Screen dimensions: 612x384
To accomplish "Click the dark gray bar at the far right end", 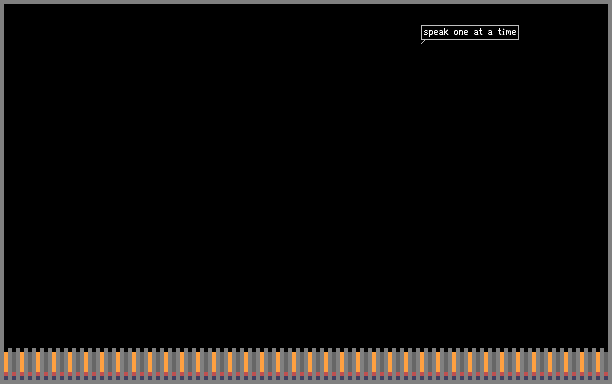I will 606,362.
